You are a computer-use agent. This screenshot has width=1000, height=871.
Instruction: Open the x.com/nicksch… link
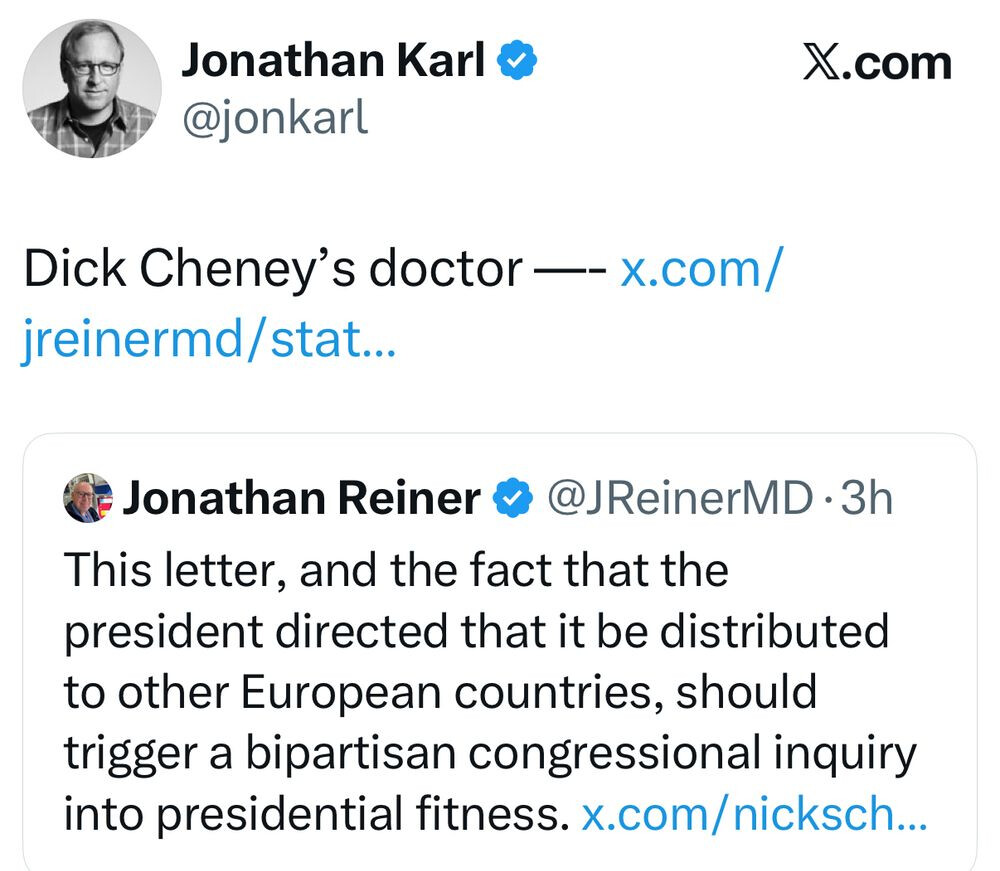point(755,813)
